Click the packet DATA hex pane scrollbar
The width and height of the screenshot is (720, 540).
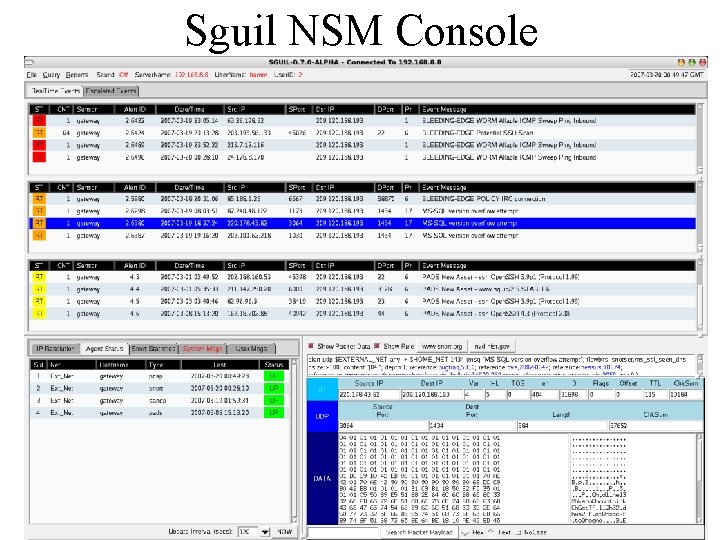(699, 478)
